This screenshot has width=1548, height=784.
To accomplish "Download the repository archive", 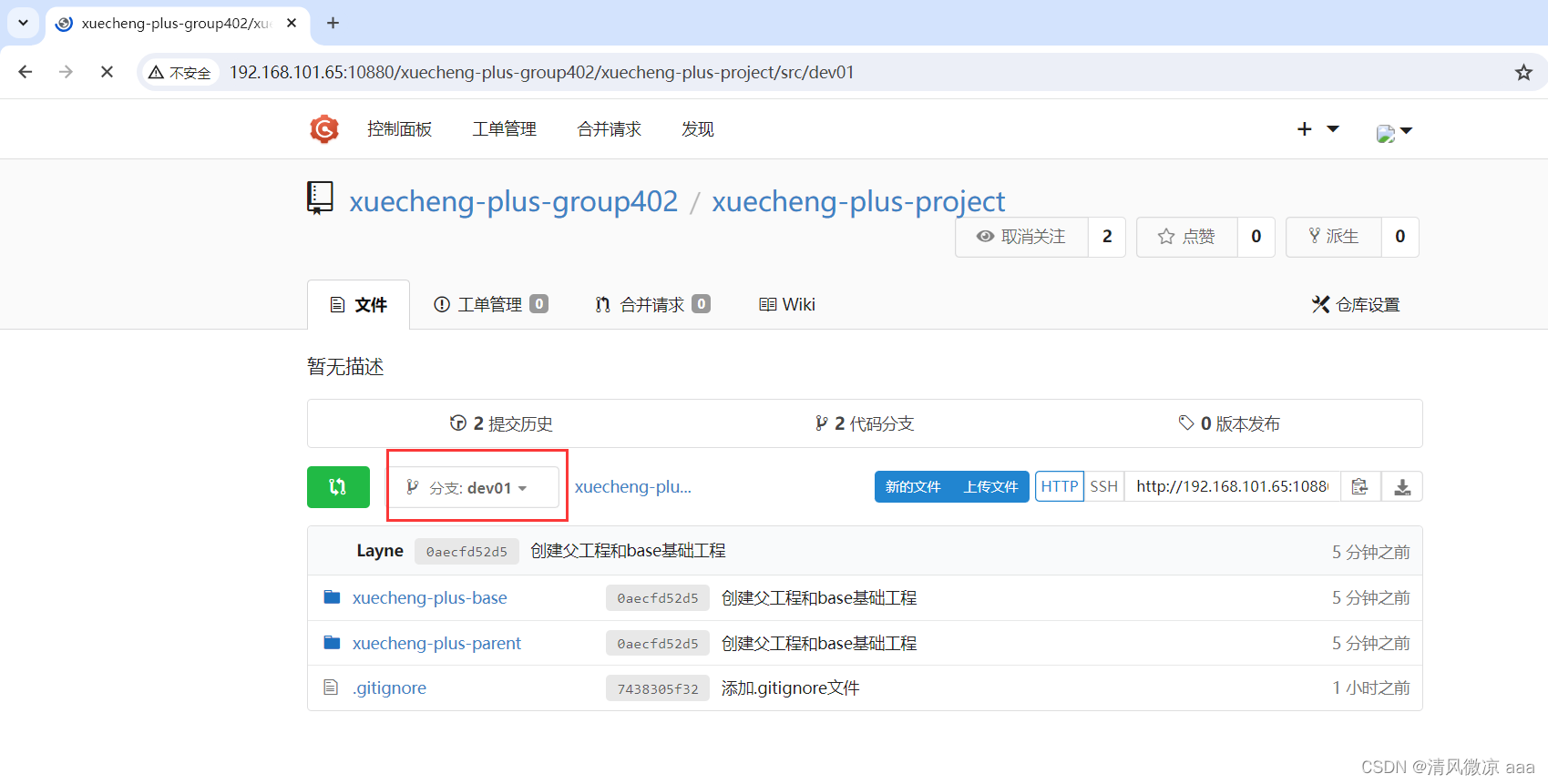I will click(1402, 486).
